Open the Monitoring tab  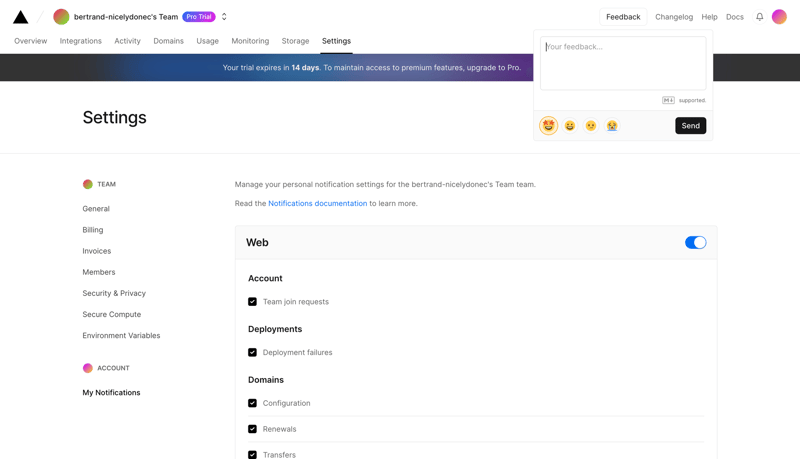tap(250, 41)
